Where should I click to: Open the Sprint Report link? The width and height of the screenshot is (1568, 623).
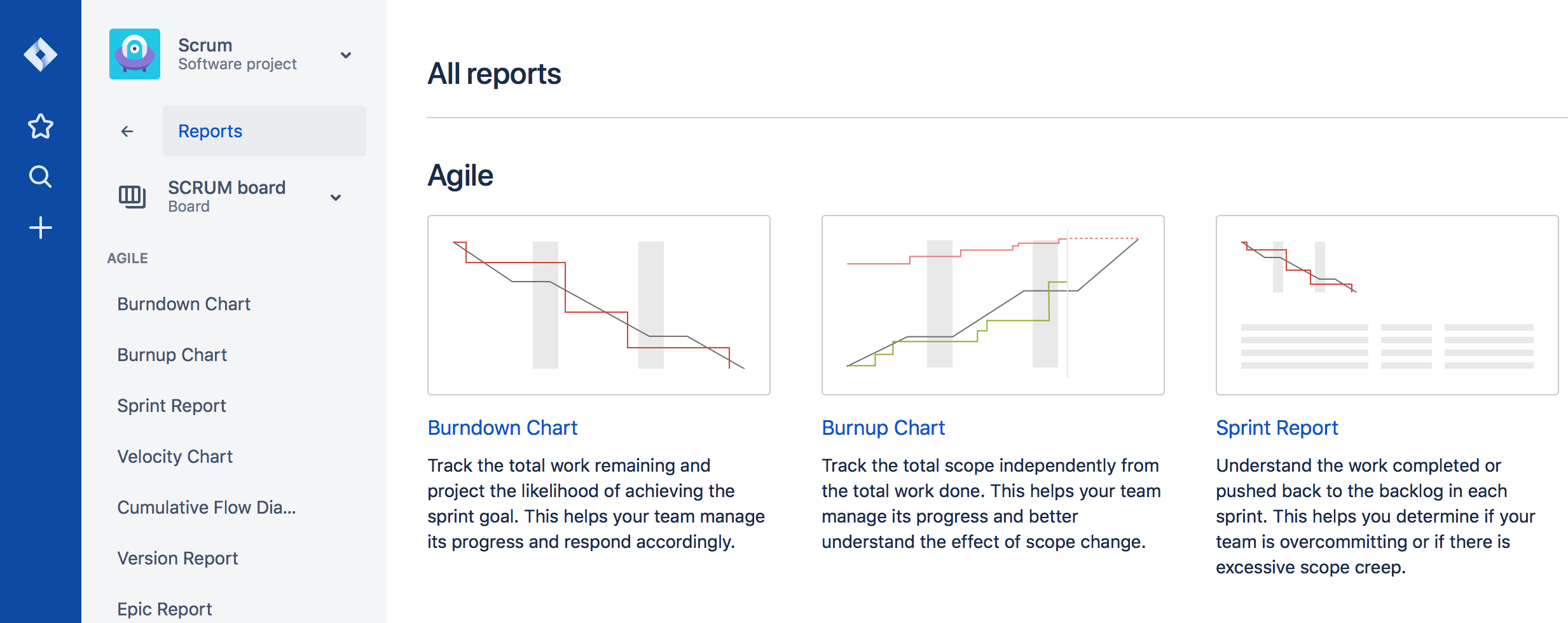(x=1276, y=427)
